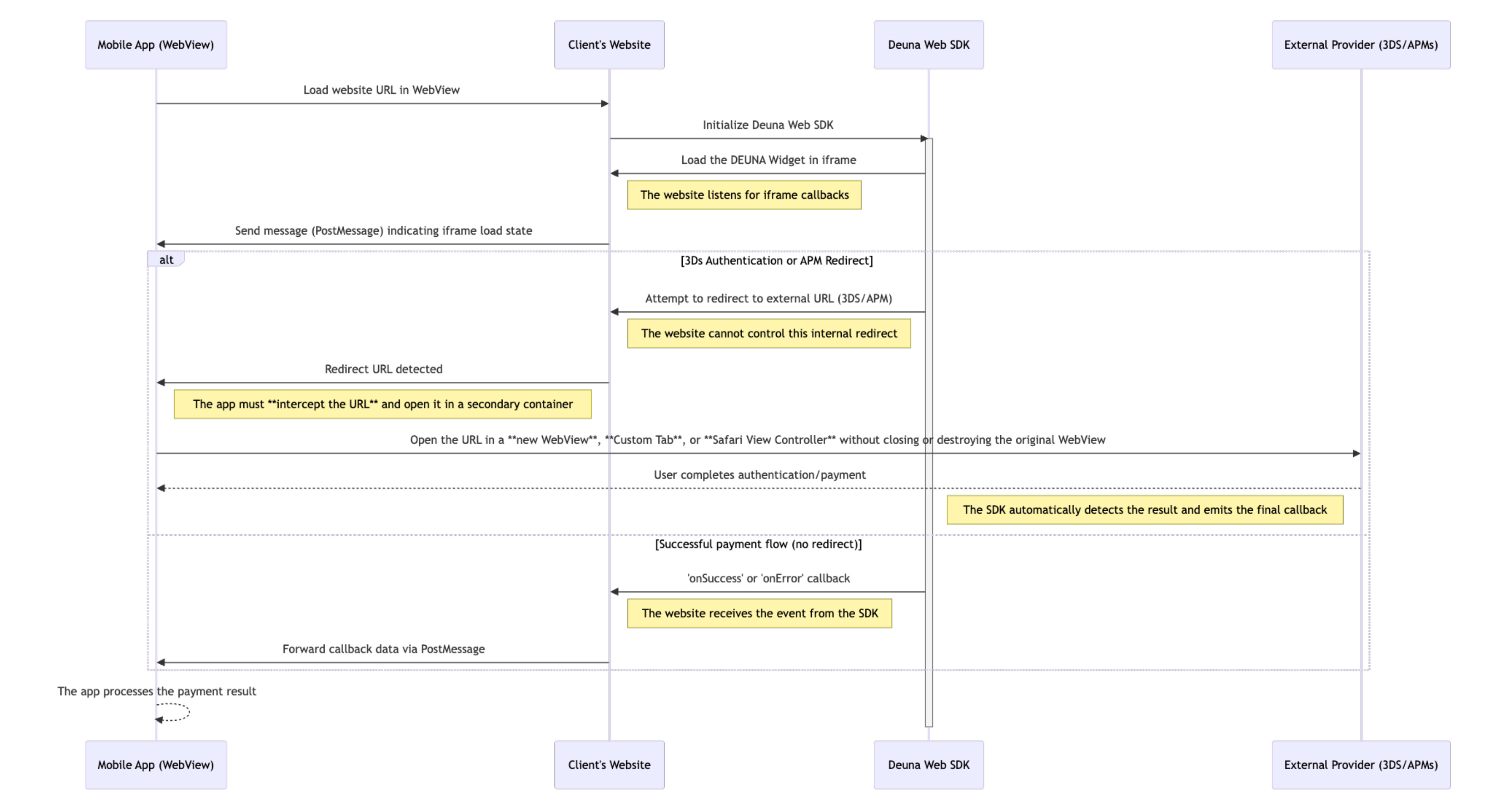This screenshot has height=812, width=1501.
Task: Click note 'The SDK automatically detects the result'
Action: click(1145, 510)
